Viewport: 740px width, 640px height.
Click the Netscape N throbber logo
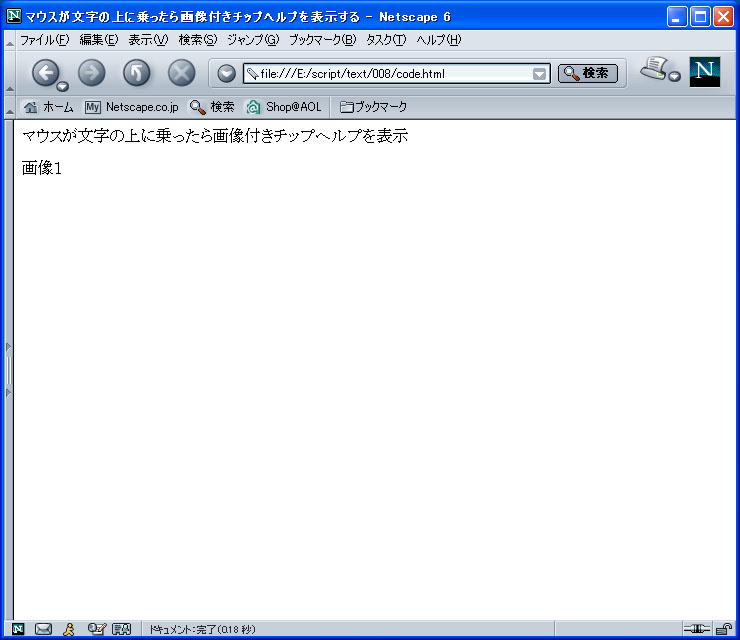coord(705,72)
